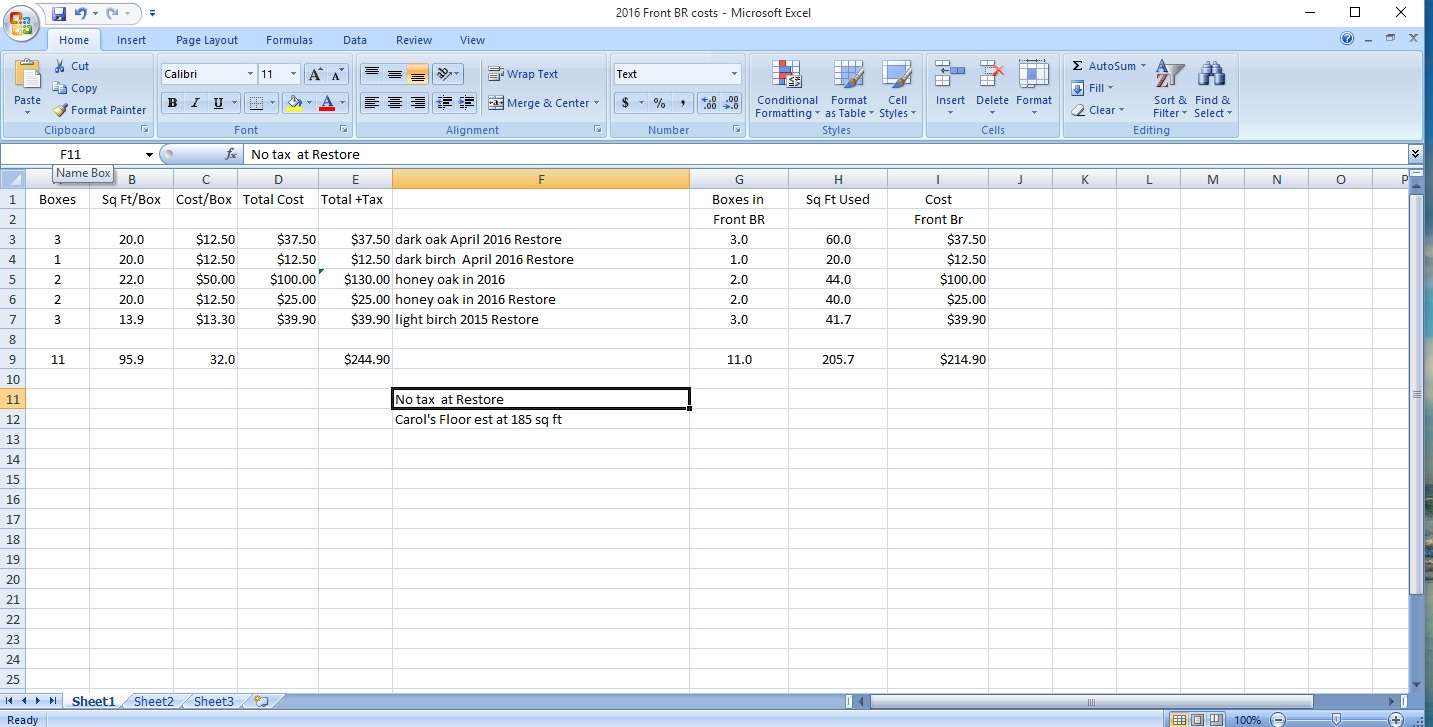The image size is (1433, 727).
Task: Click the Office Button logo
Action: coord(22,22)
